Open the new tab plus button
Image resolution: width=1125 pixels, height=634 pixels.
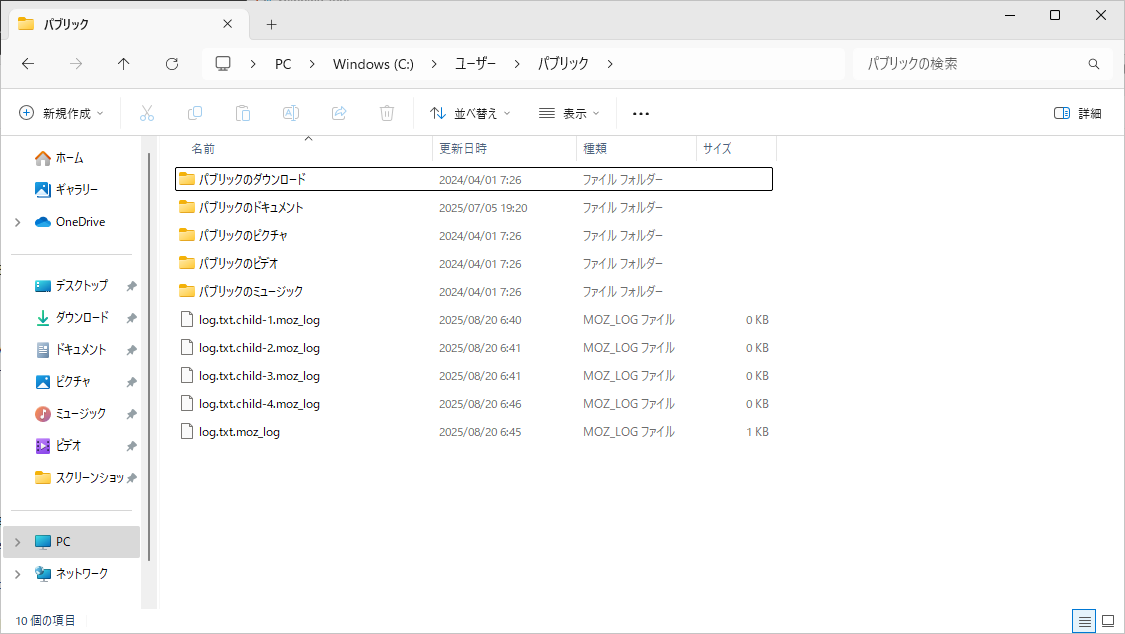[x=271, y=24]
